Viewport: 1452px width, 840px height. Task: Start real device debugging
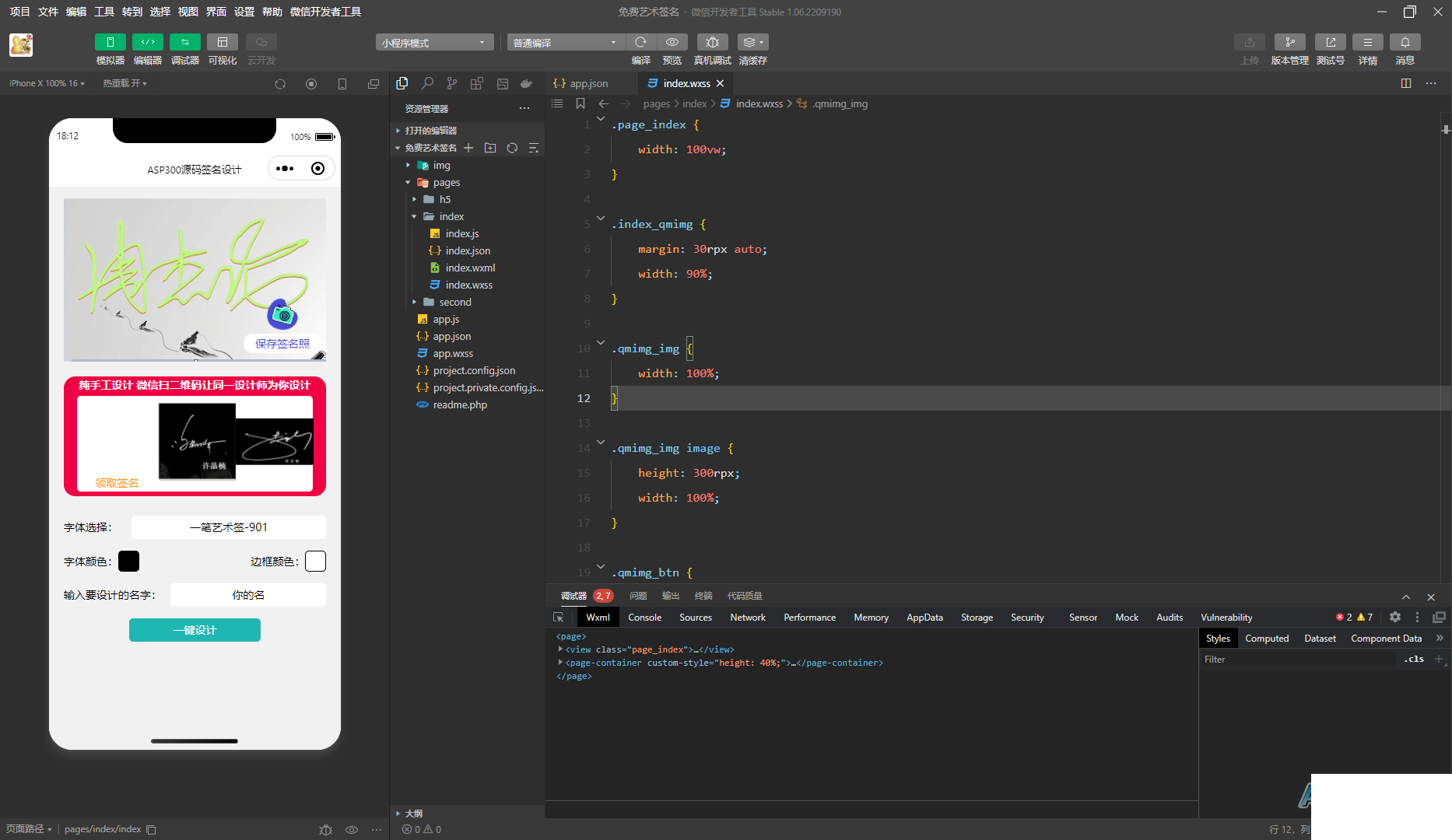712,42
